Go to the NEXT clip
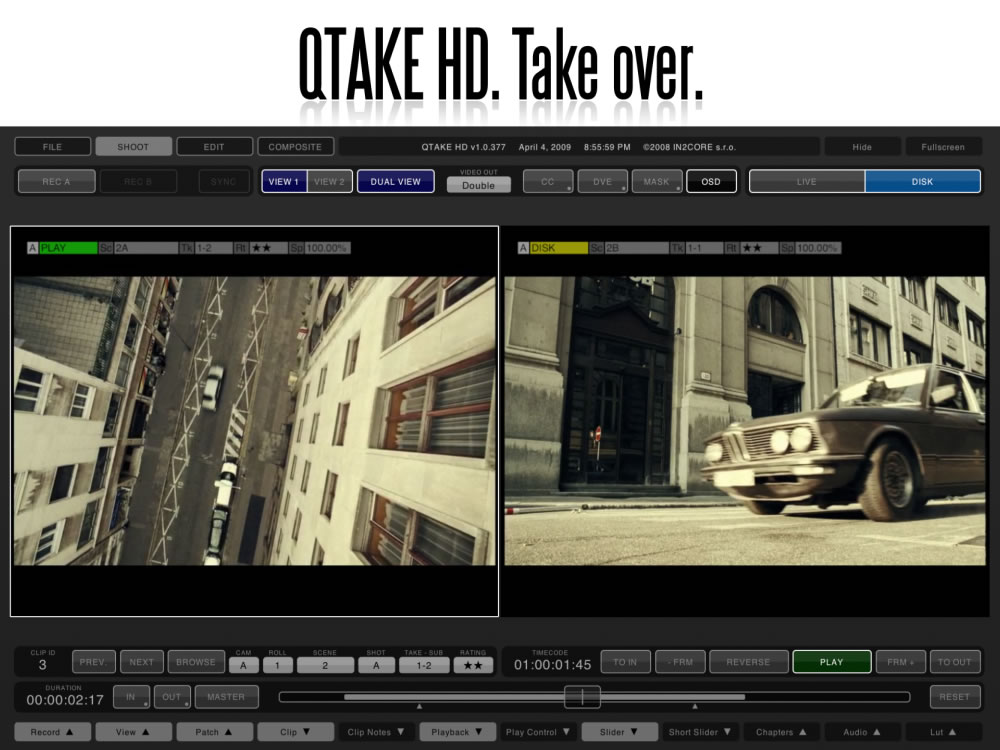The image size is (1000, 750). coord(142,662)
